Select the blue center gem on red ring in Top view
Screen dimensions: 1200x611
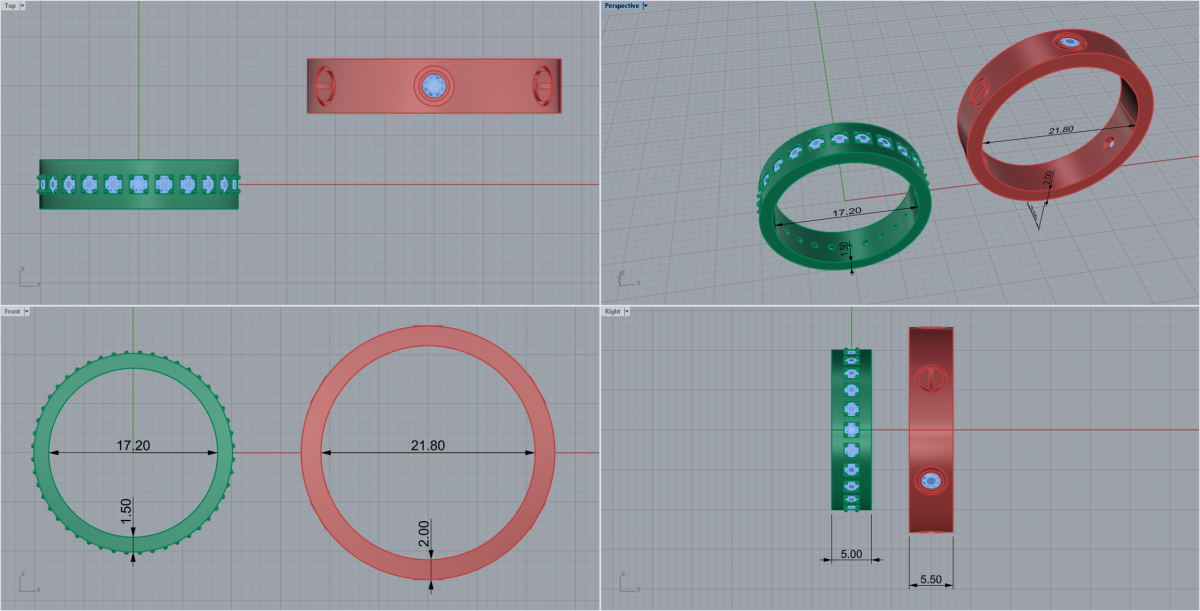433,86
